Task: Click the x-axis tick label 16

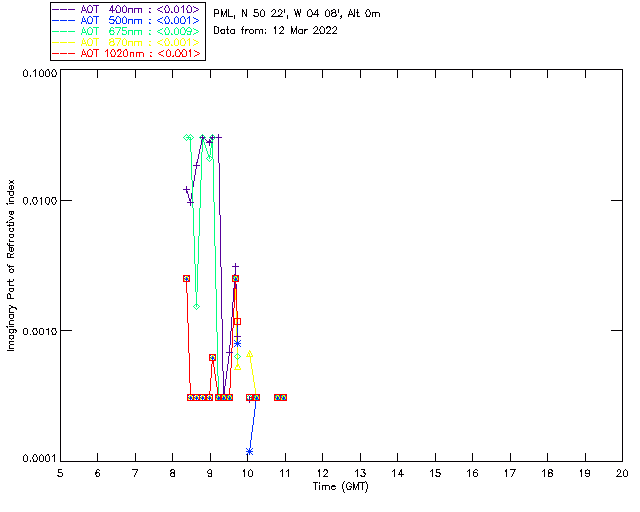Action: [x=472, y=473]
